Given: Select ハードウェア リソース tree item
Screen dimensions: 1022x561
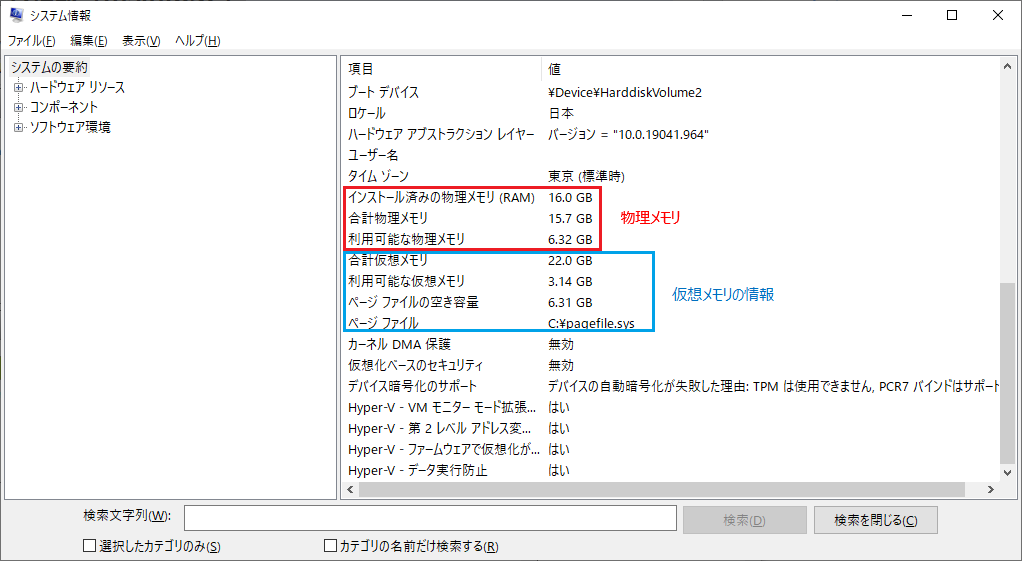Looking at the screenshot, I should (x=77, y=87).
